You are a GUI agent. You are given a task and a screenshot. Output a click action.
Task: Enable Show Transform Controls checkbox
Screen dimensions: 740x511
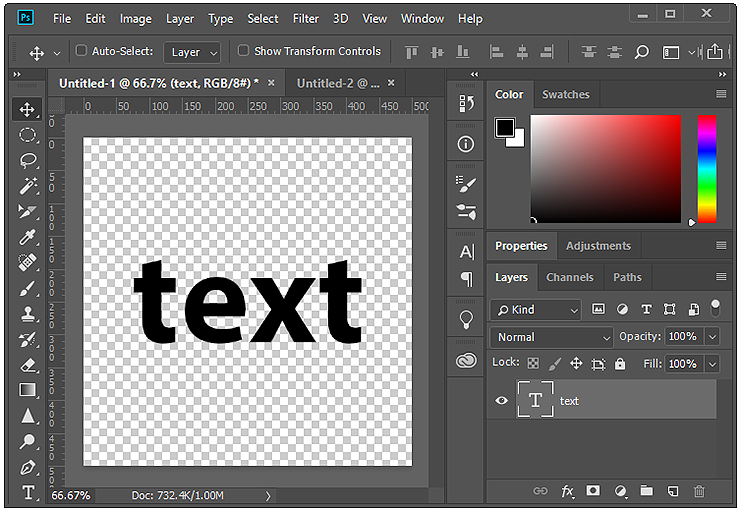pyautogui.click(x=243, y=50)
